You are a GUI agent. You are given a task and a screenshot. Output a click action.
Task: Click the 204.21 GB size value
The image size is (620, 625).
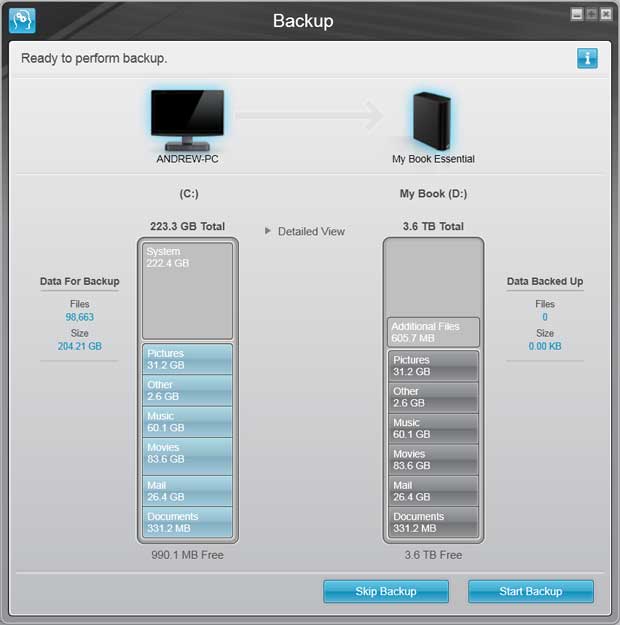pos(79,346)
